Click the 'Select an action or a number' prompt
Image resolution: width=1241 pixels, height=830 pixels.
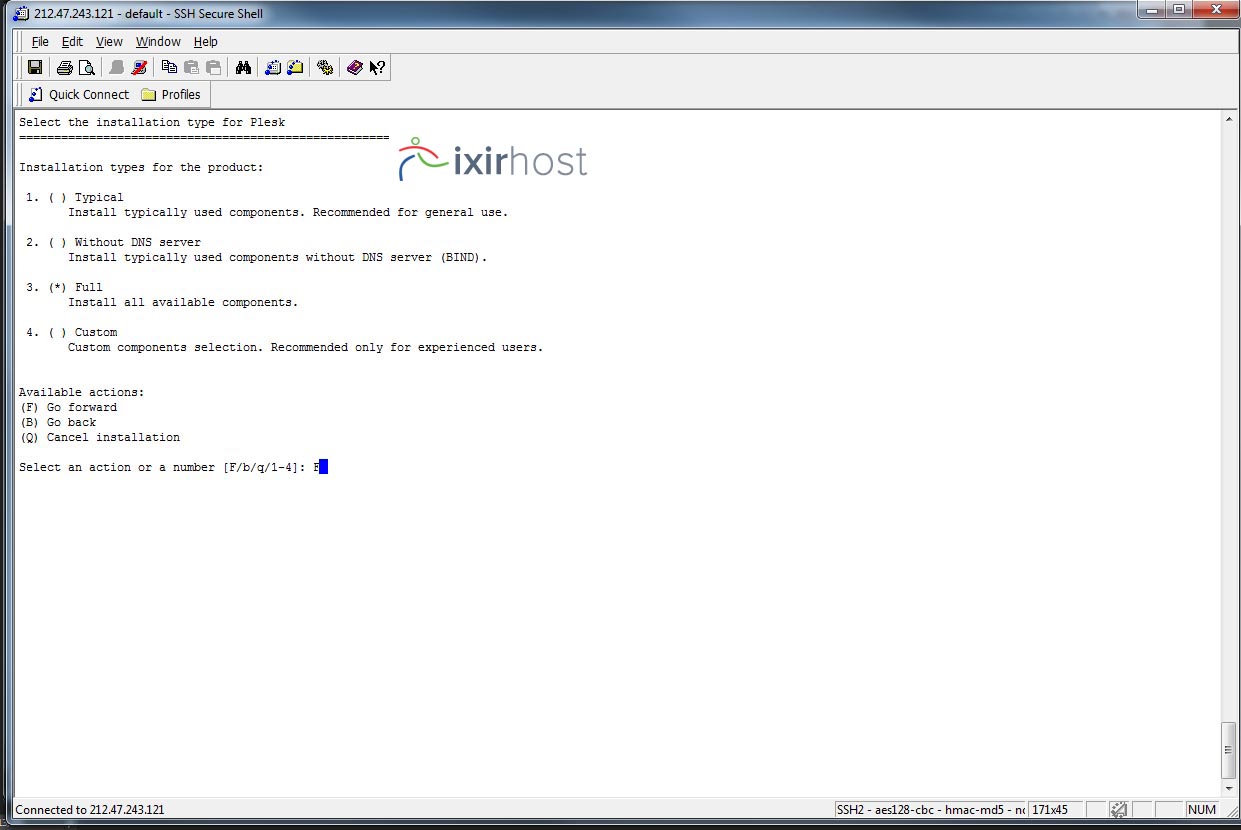(164, 467)
